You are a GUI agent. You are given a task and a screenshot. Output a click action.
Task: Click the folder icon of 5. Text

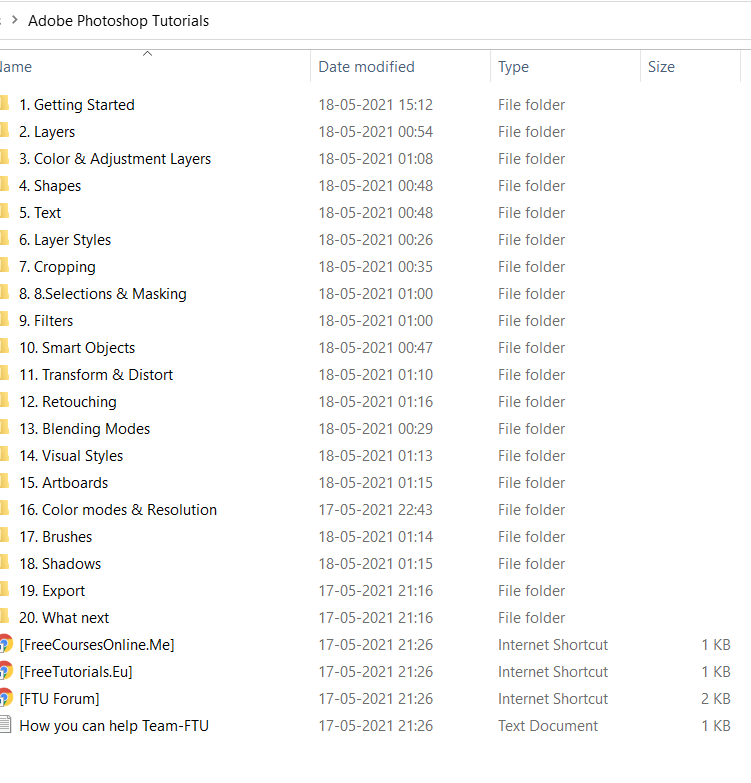4,211
